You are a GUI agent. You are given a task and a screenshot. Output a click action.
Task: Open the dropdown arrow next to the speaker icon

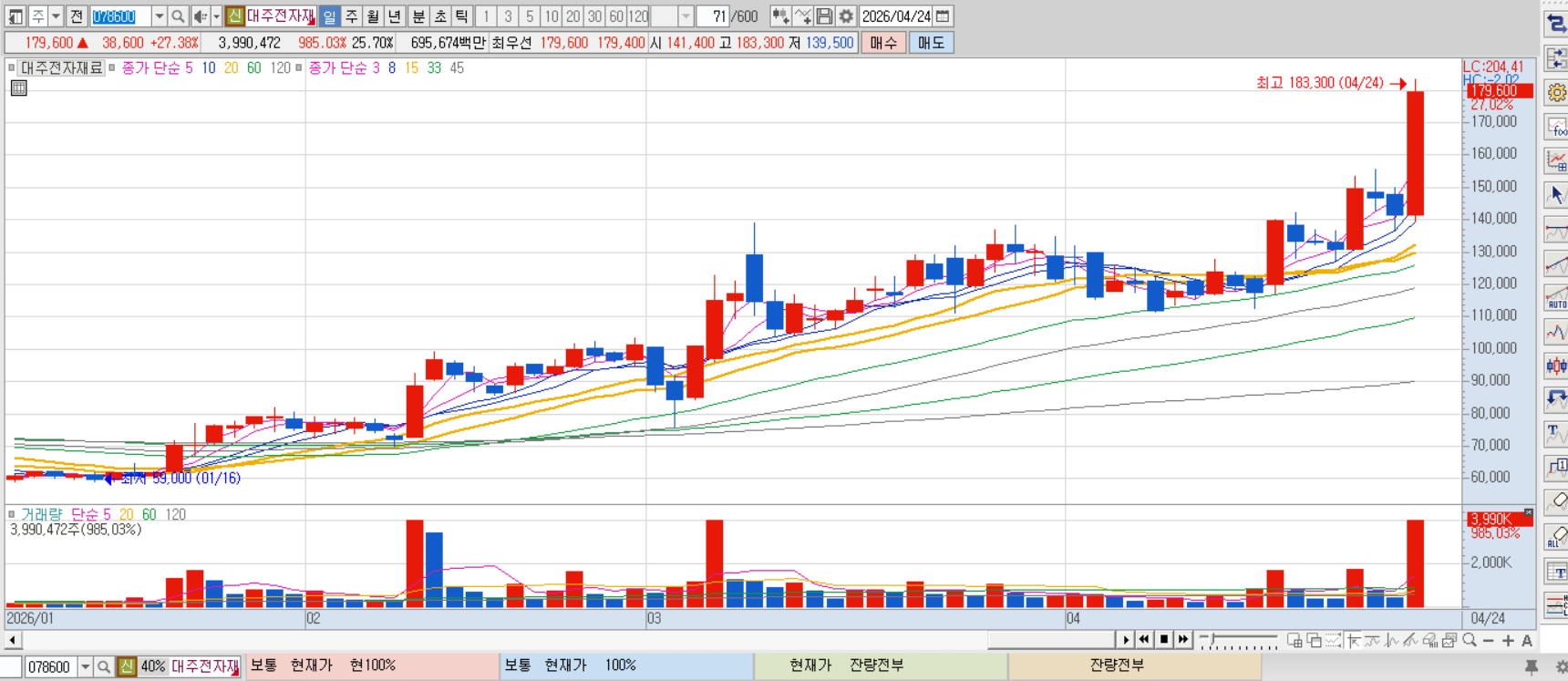point(216,16)
